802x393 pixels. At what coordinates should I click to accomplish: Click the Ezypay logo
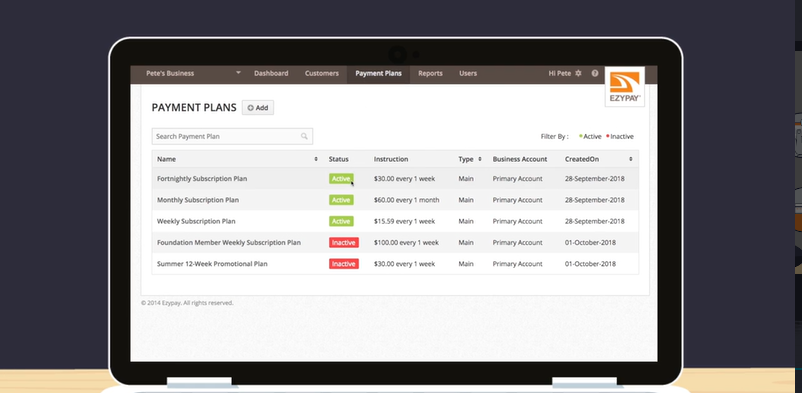(x=625, y=86)
